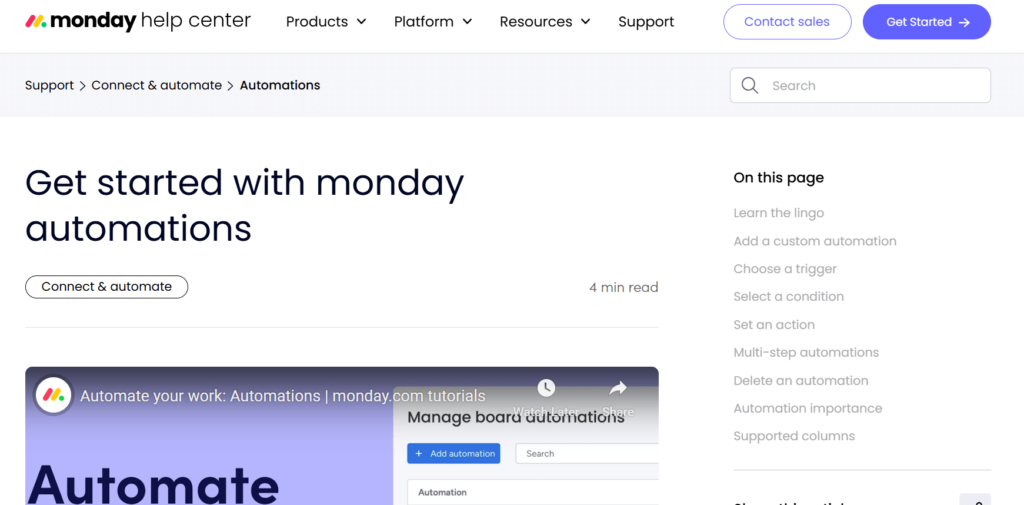Click the 'Get started with monday automations' title
The height and width of the screenshot is (505, 1024).
click(x=244, y=205)
